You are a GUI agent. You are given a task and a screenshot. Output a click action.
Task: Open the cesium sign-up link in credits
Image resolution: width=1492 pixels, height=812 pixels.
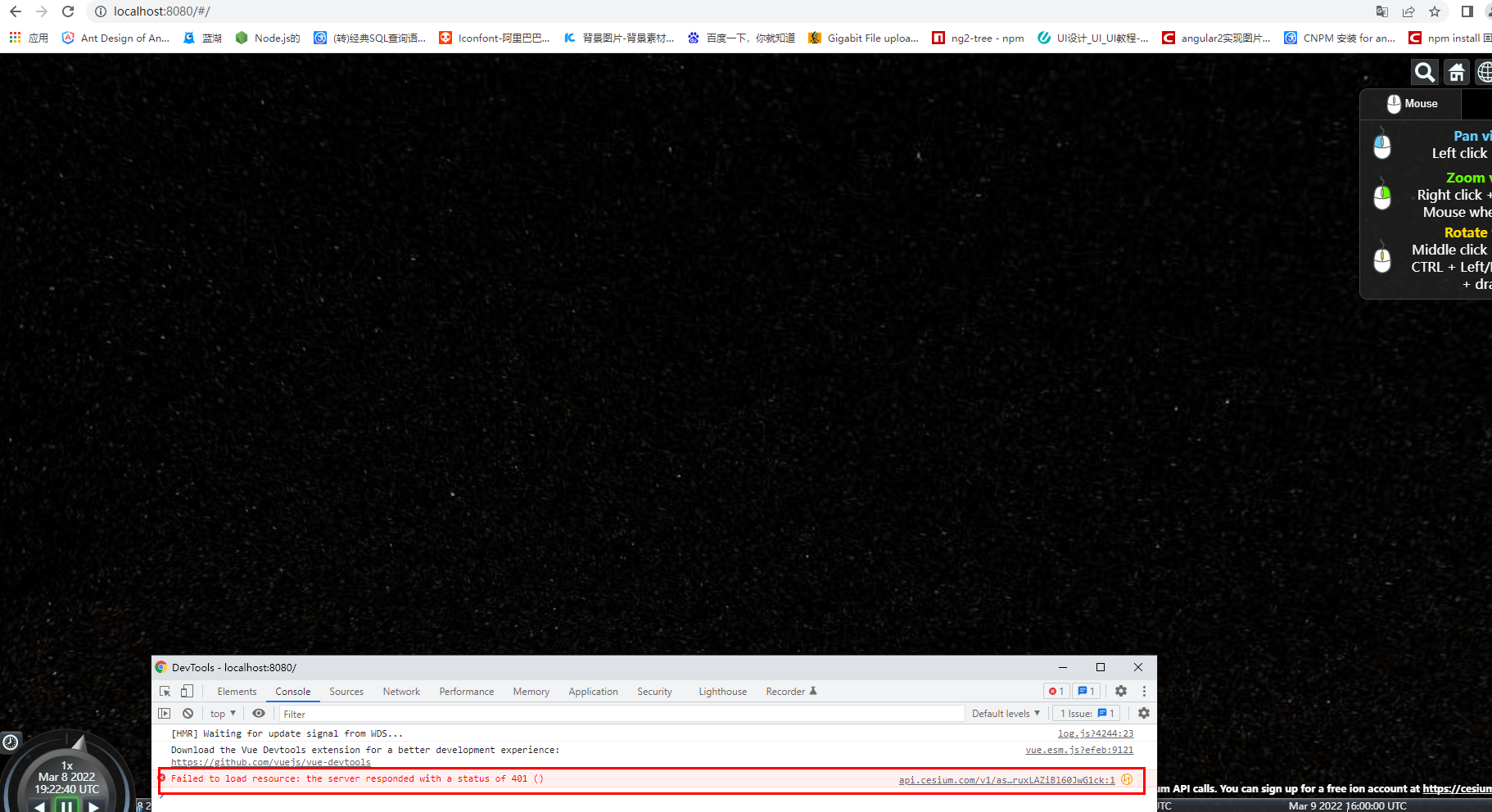(1457, 788)
